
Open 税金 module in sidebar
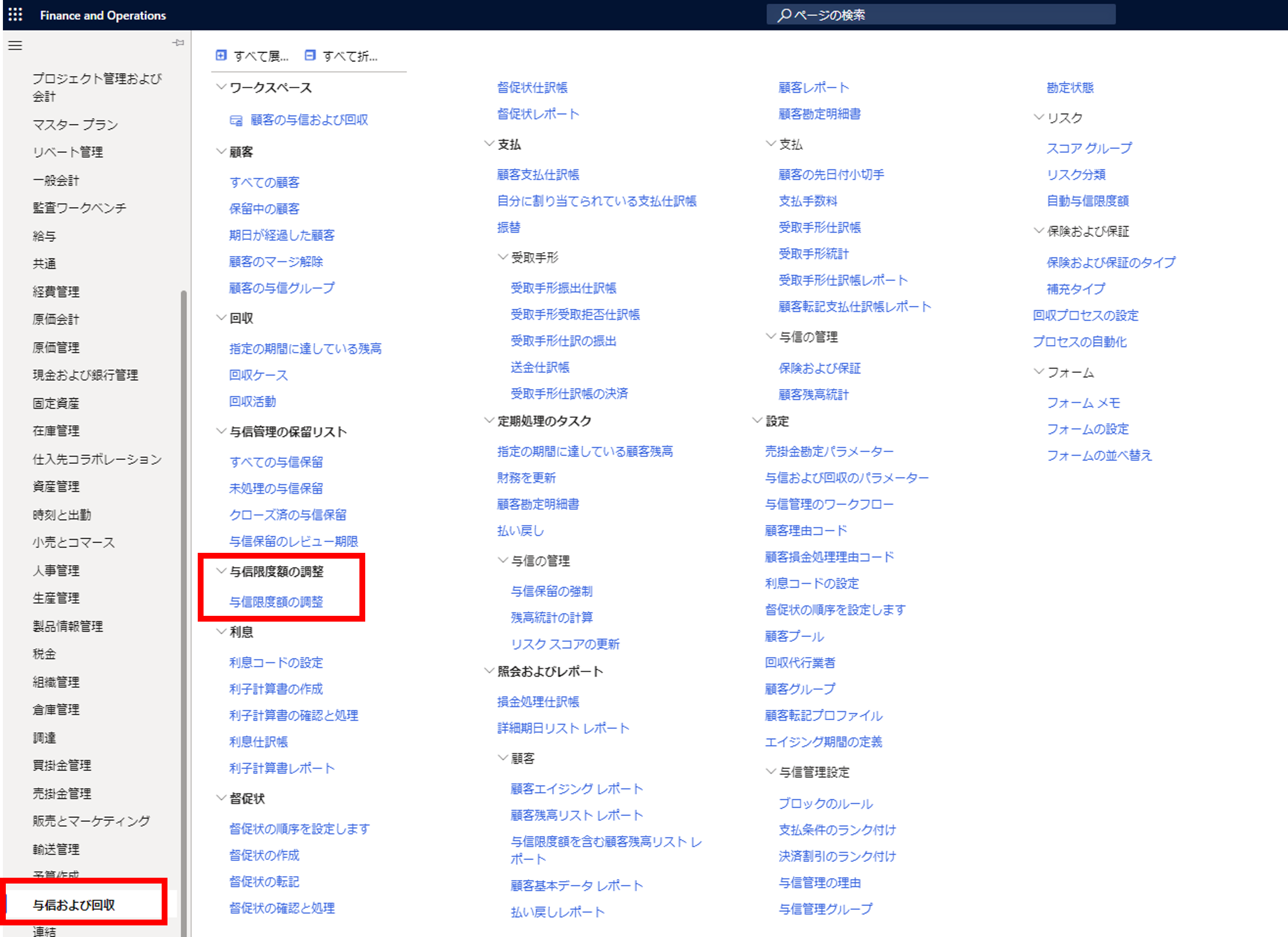click(44, 654)
